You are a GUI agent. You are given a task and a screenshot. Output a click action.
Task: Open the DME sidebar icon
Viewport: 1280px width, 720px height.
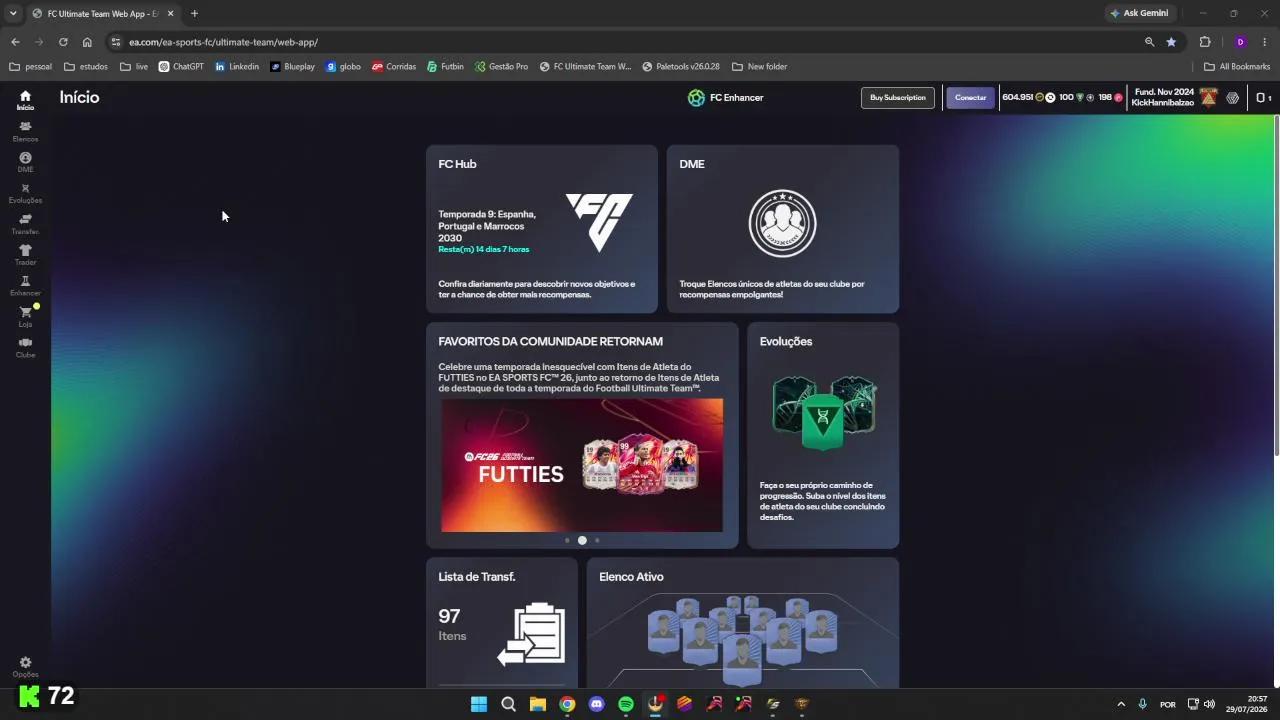pos(25,162)
